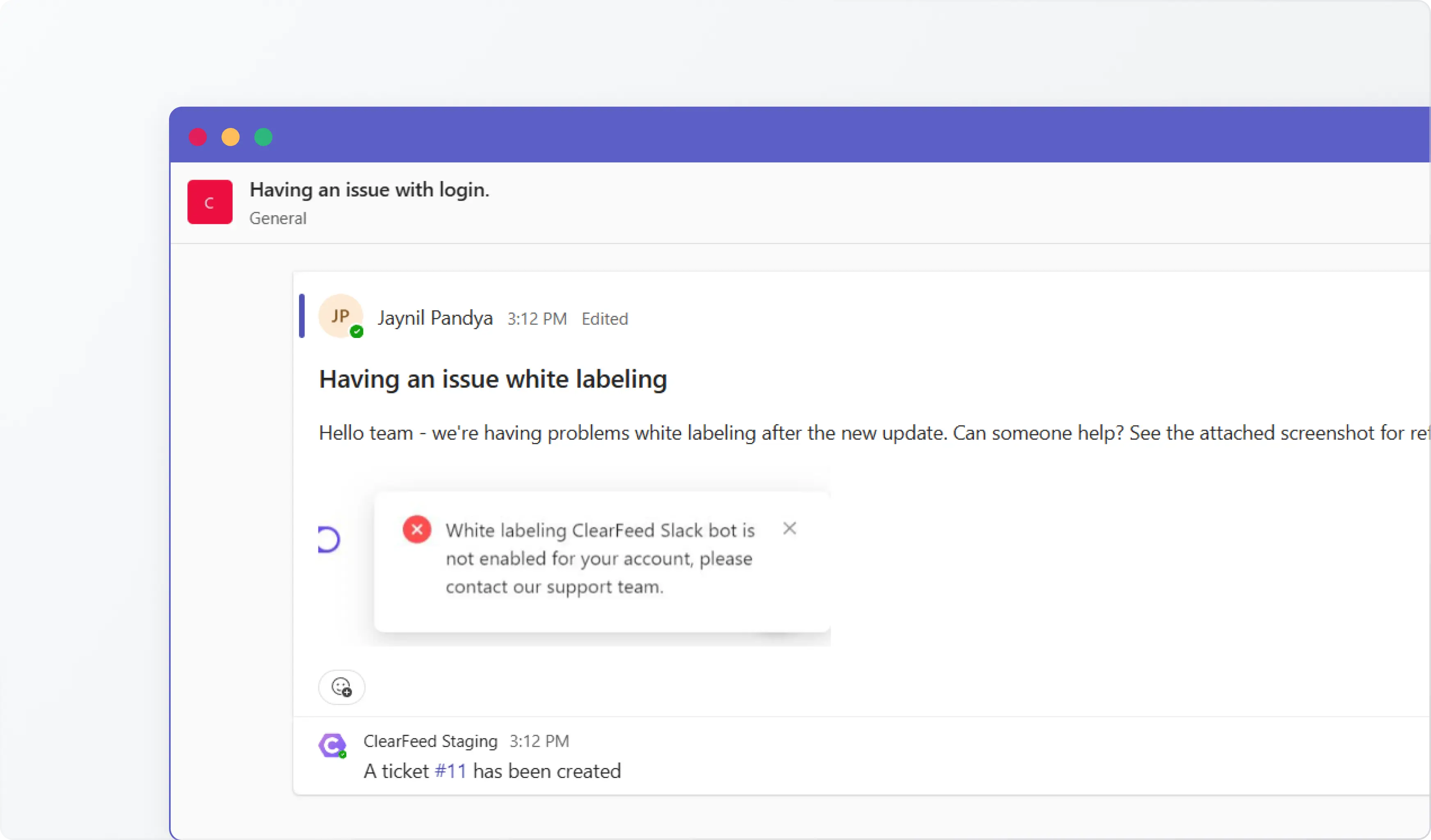Viewport: 1431px width, 840px height.
Task: Click the green maximize window dot
Action: pyautogui.click(x=263, y=137)
